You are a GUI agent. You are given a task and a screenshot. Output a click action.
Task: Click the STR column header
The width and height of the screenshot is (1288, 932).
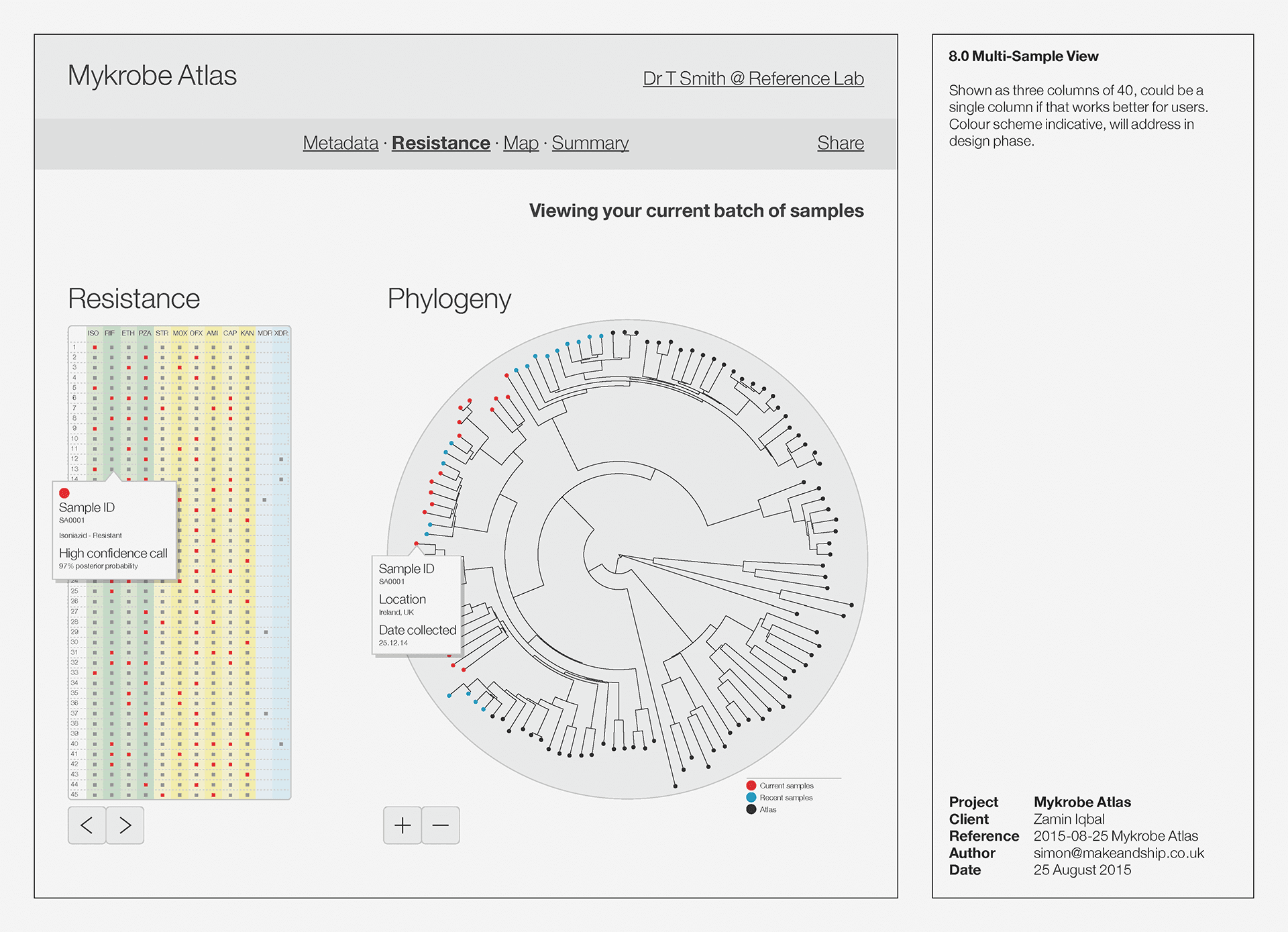click(162, 333)
